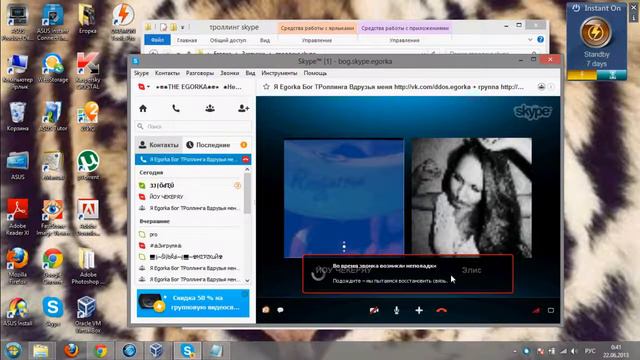This screenshot has height=360, width=640.
Task: Click the contact list scrollbar thumb
Action: coord(247,193)
